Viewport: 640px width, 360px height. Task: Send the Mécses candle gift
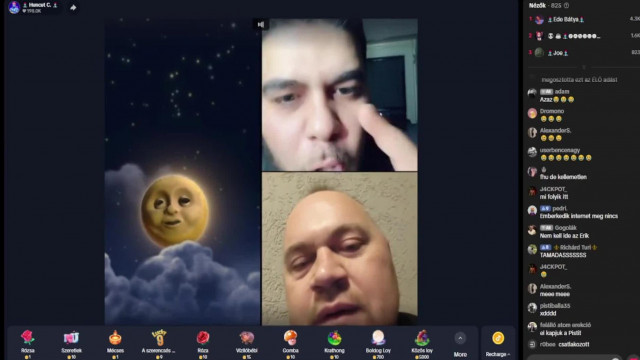point(115,344)
